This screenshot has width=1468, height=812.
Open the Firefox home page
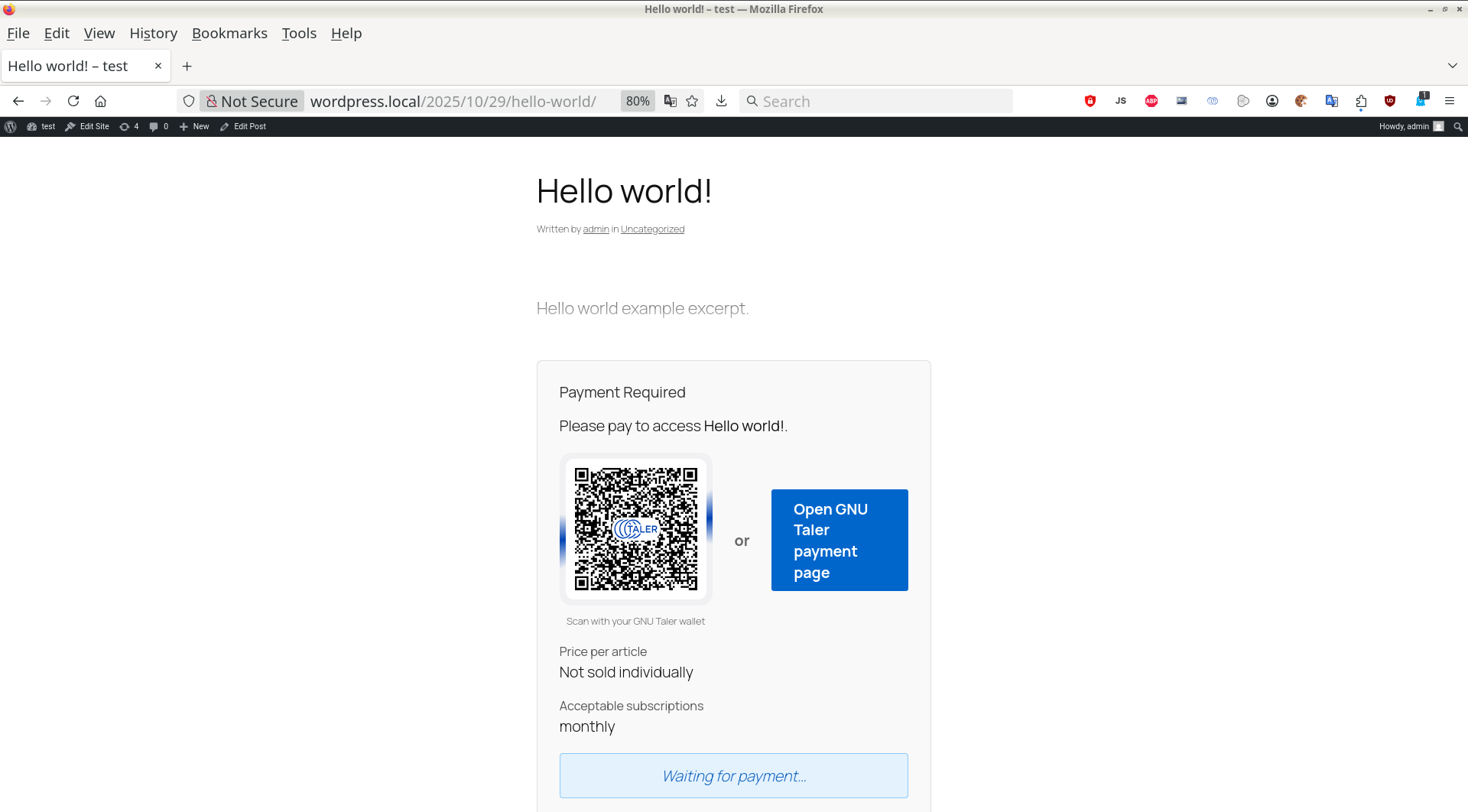tap(100, 101)
